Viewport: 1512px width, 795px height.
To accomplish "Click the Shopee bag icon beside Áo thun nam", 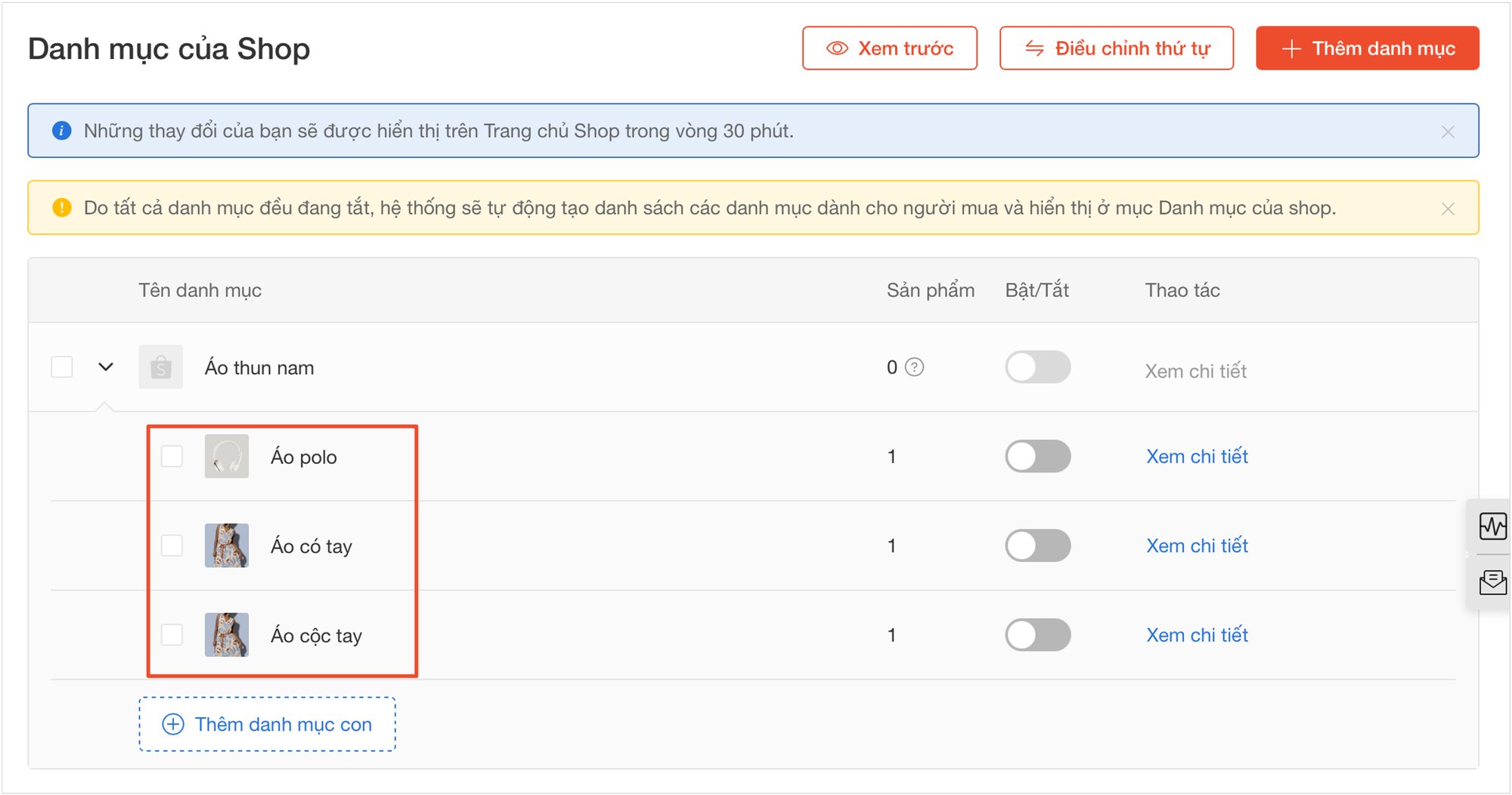I will [x=160, y=367].
